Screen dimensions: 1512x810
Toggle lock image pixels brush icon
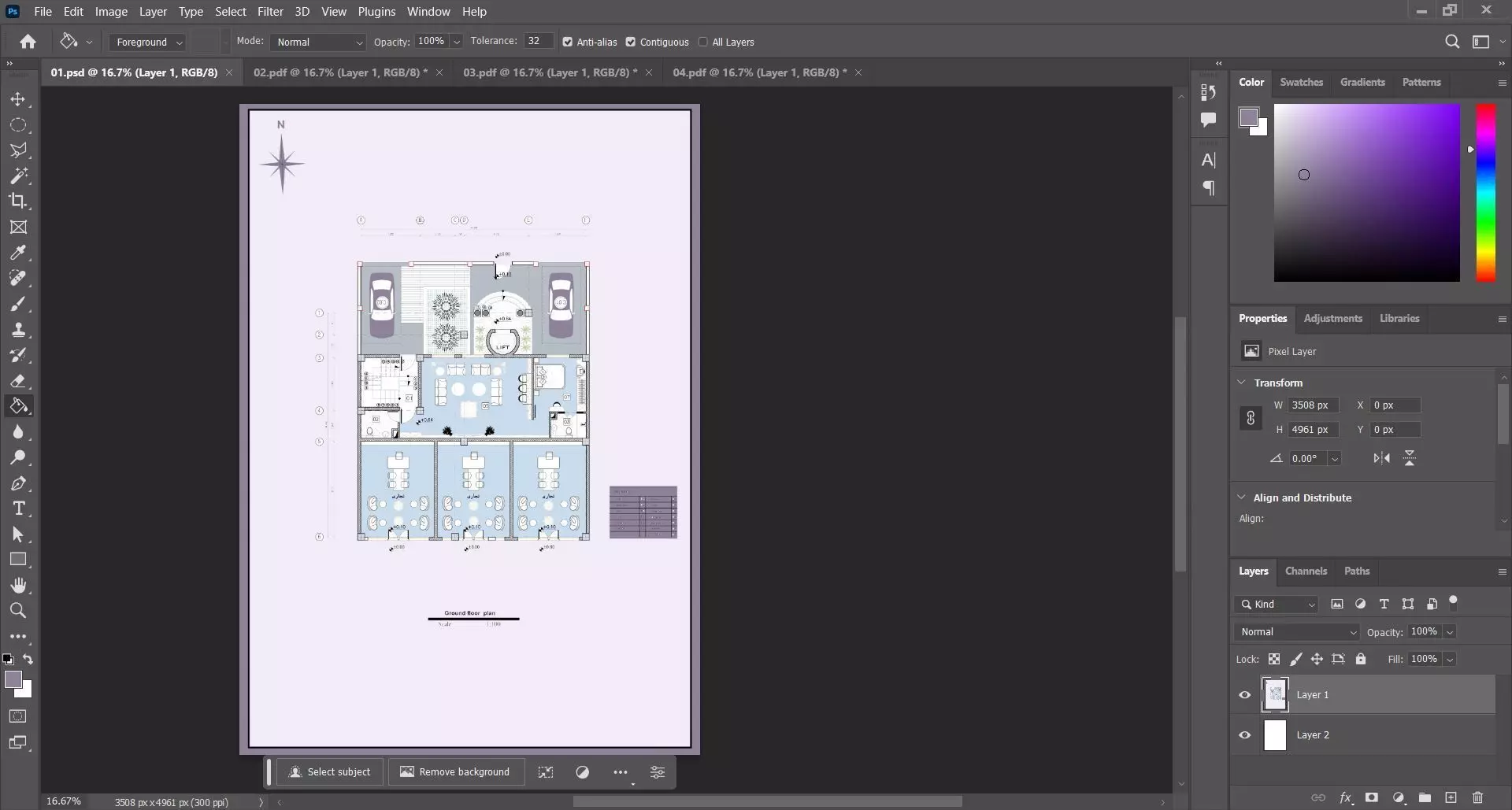1295,659
